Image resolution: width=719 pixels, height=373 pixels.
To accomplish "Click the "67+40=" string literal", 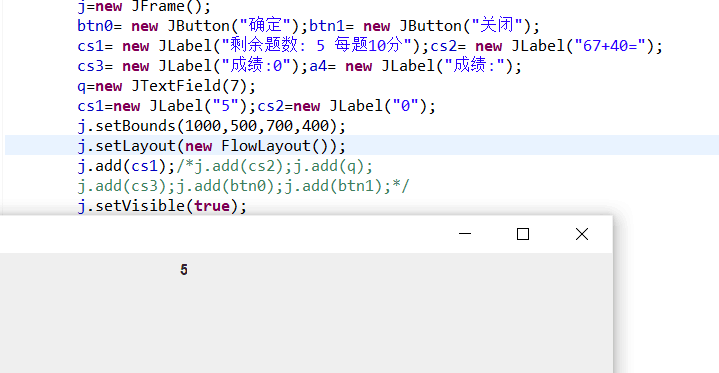I will point(610,46).
